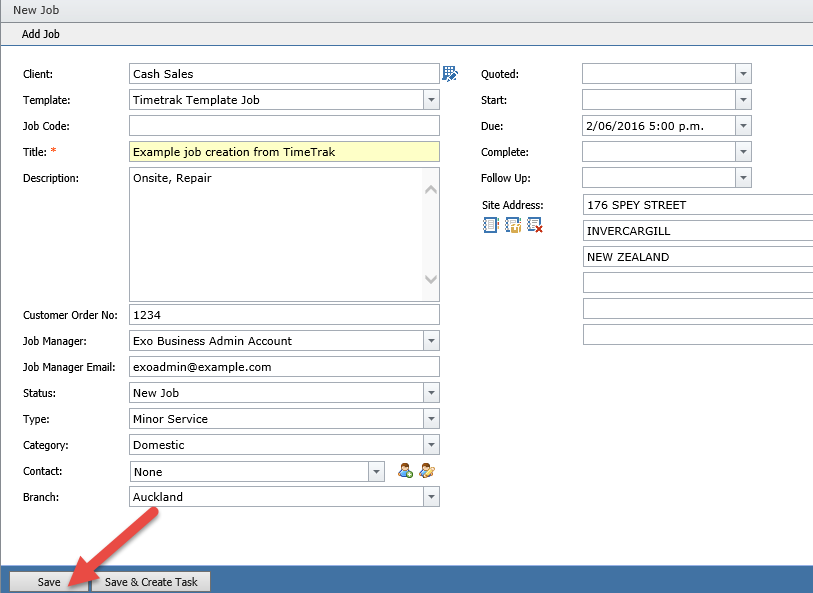Click the Client field with Cash Sales
The width and height of the screenshot is (813, 593).
(x=284, y=74)
